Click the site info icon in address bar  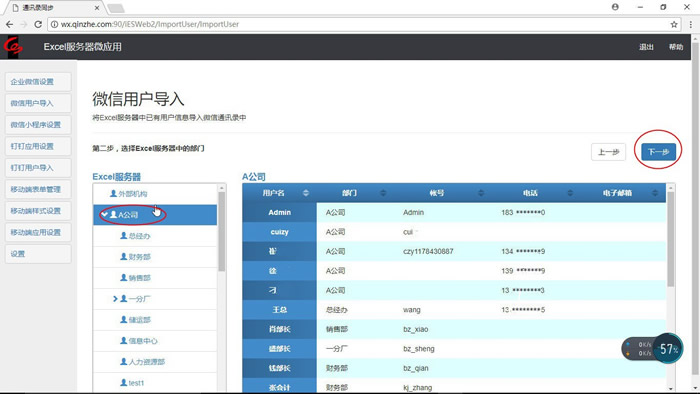[54, 25]
